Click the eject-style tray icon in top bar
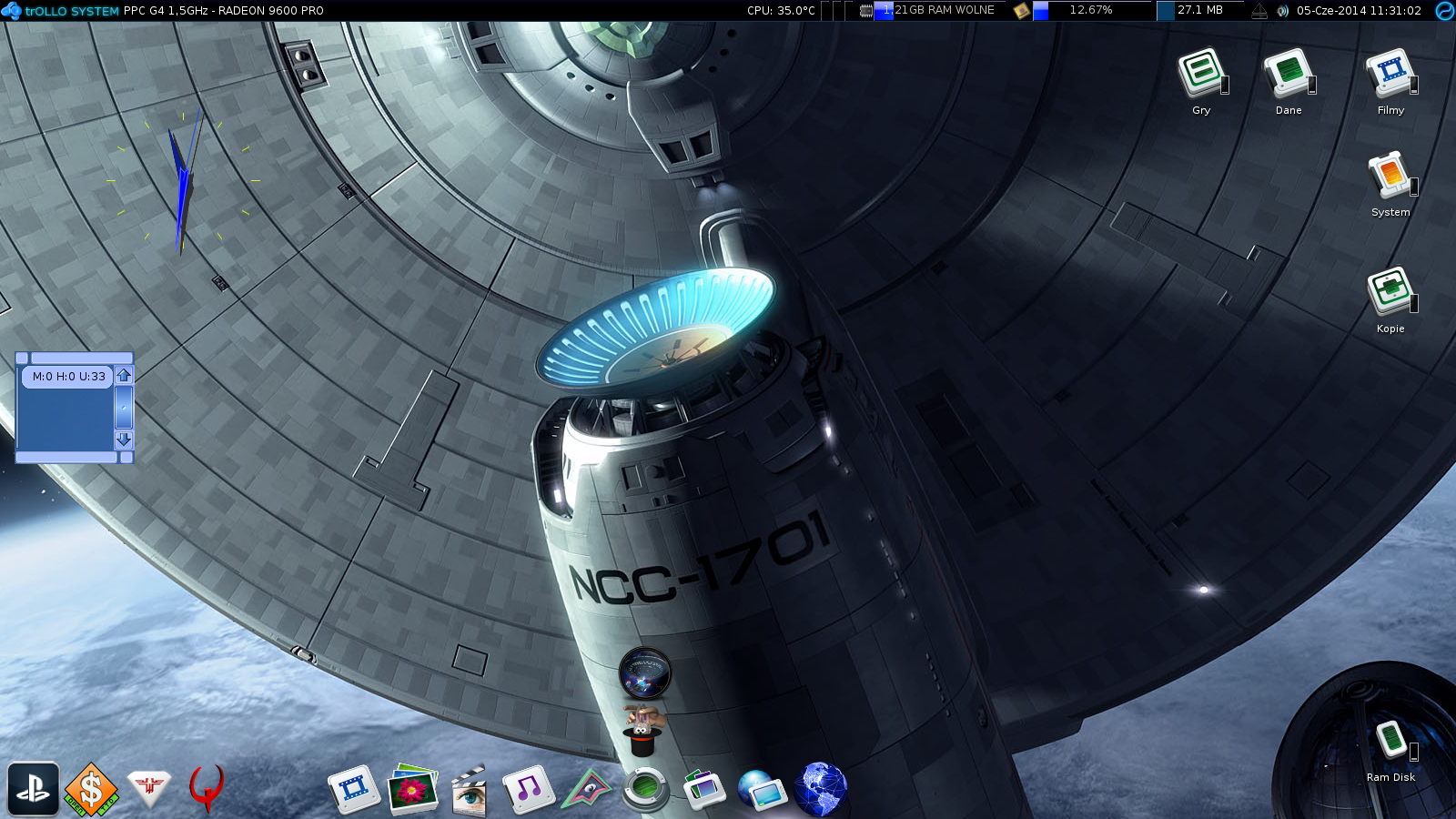The height and width of the screenshot is (819, 1456). click(1259, 11)
